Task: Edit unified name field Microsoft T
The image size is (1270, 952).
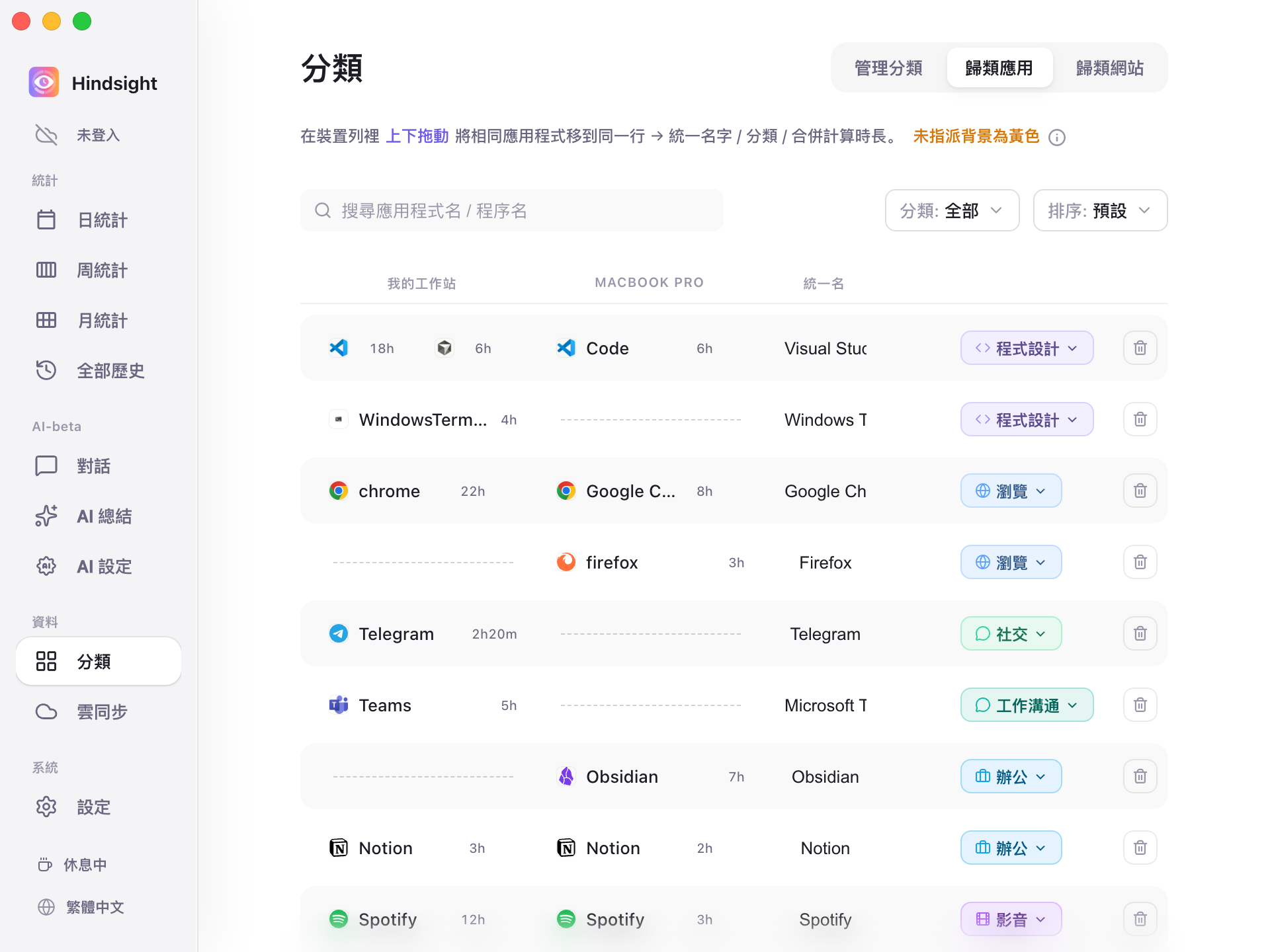Action: pyautogui.click(x=825, y=705)
